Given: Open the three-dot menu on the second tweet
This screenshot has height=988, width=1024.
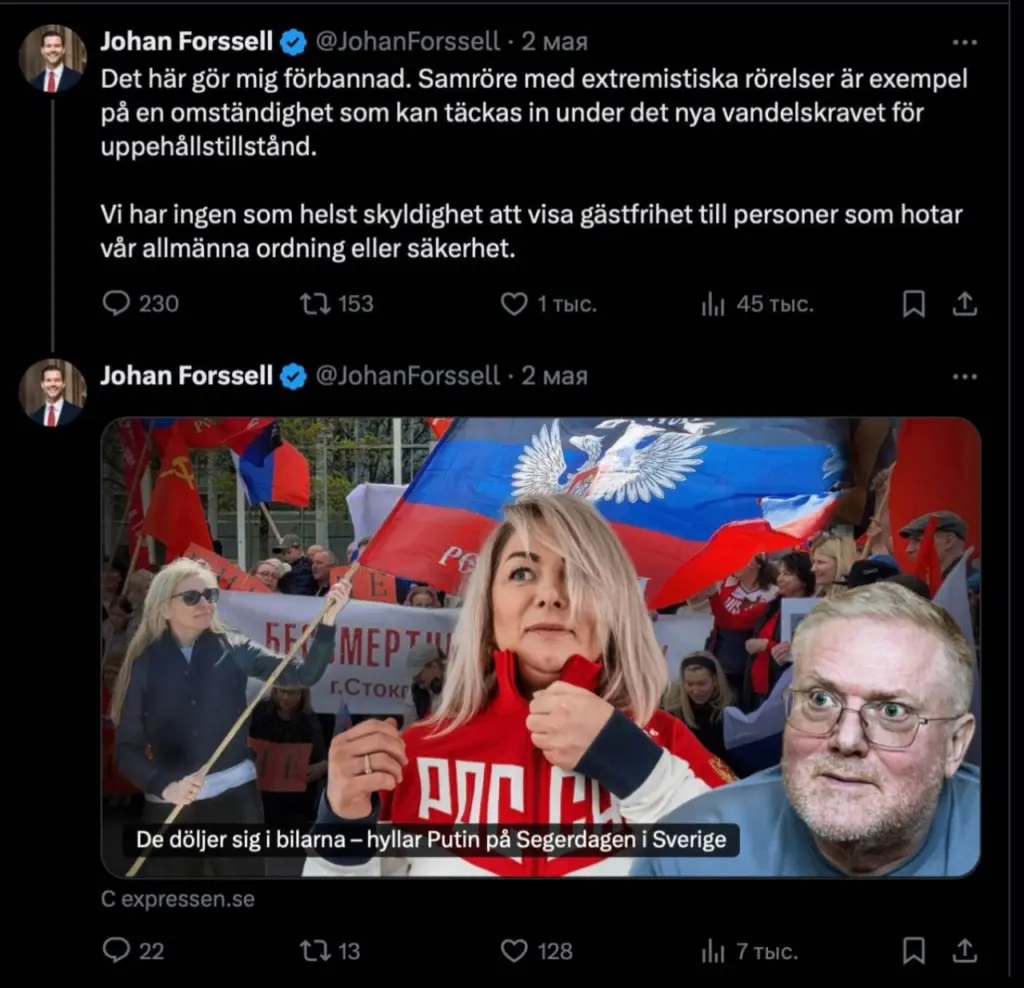Looking at the screenshot, I should (965, 377).
